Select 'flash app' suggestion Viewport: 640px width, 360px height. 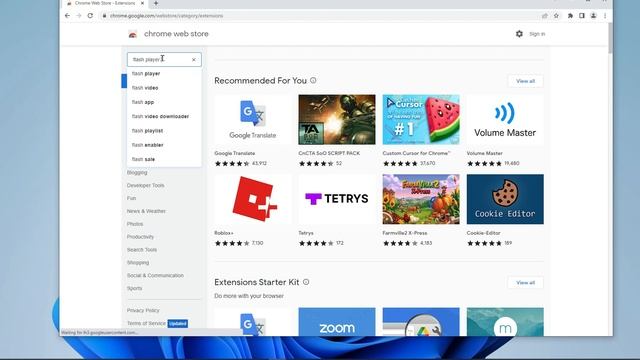[x=164, y=102]
